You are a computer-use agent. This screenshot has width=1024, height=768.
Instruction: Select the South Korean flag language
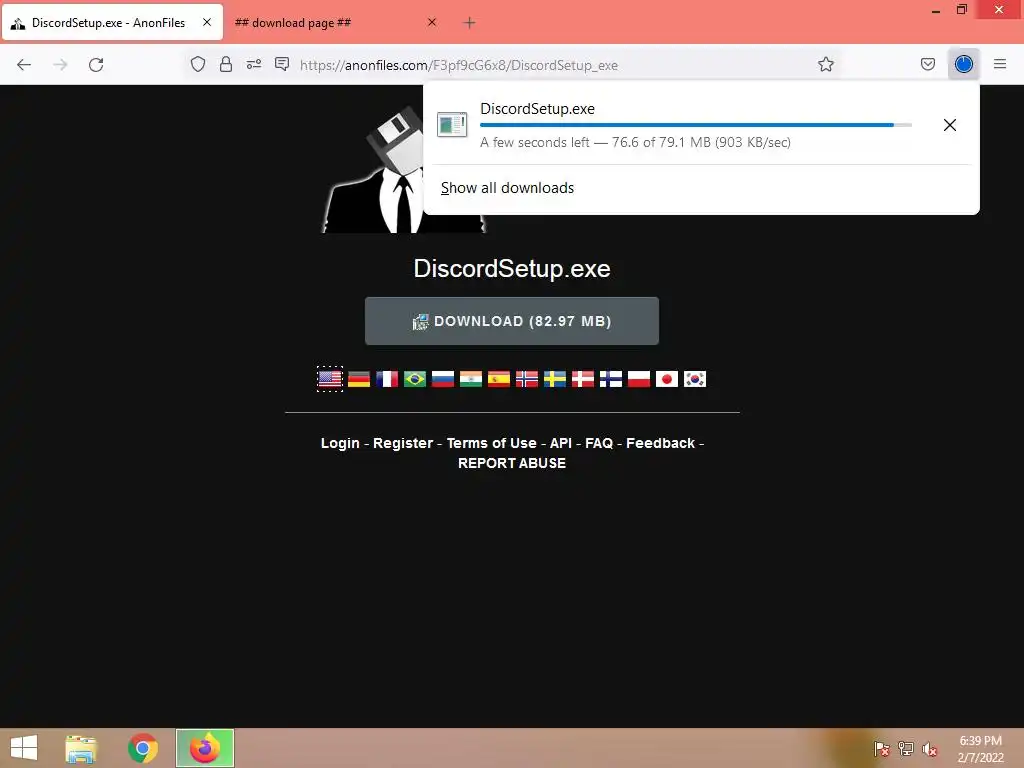pos(695,379)
